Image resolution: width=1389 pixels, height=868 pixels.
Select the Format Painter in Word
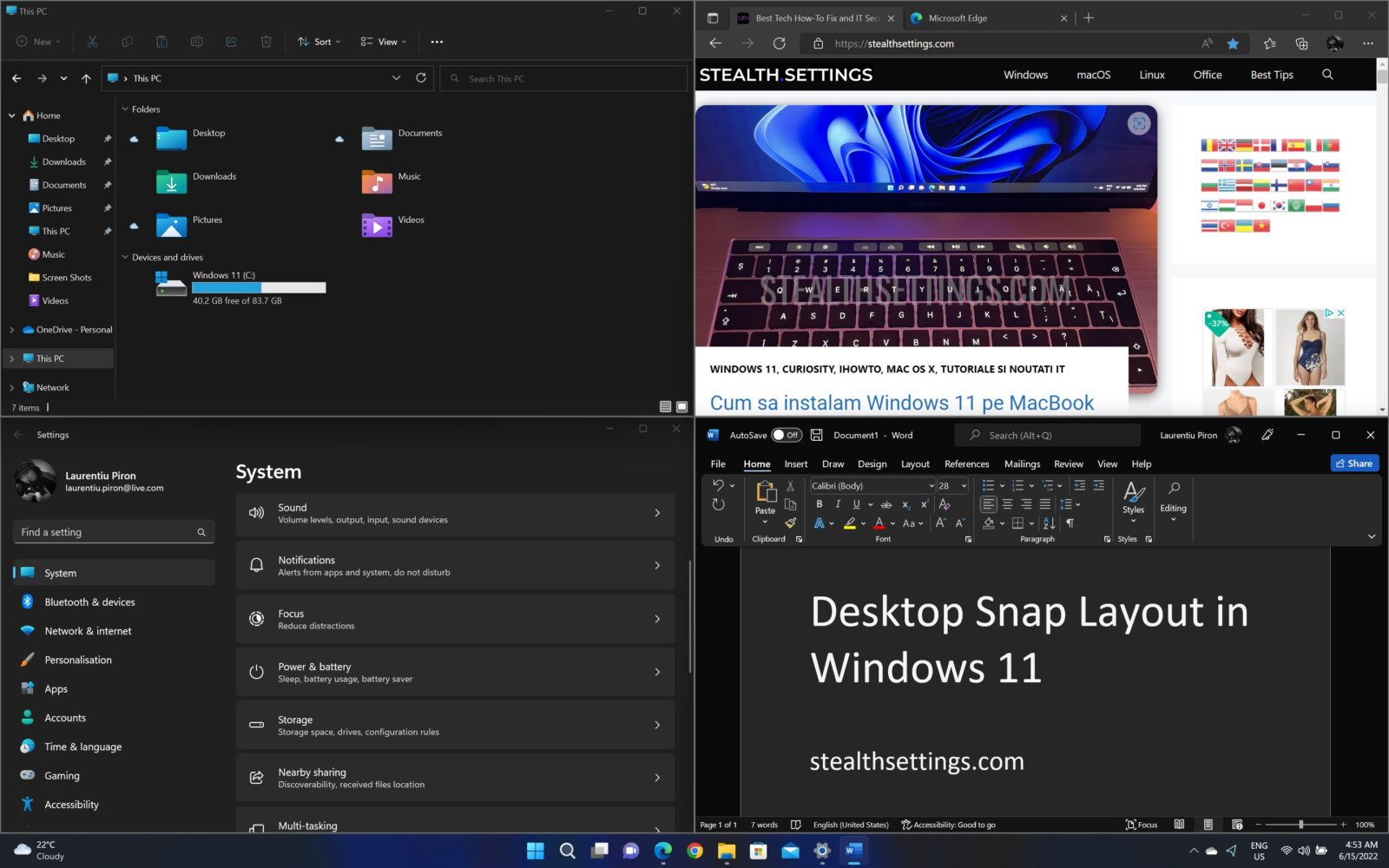tap(790, 523)
